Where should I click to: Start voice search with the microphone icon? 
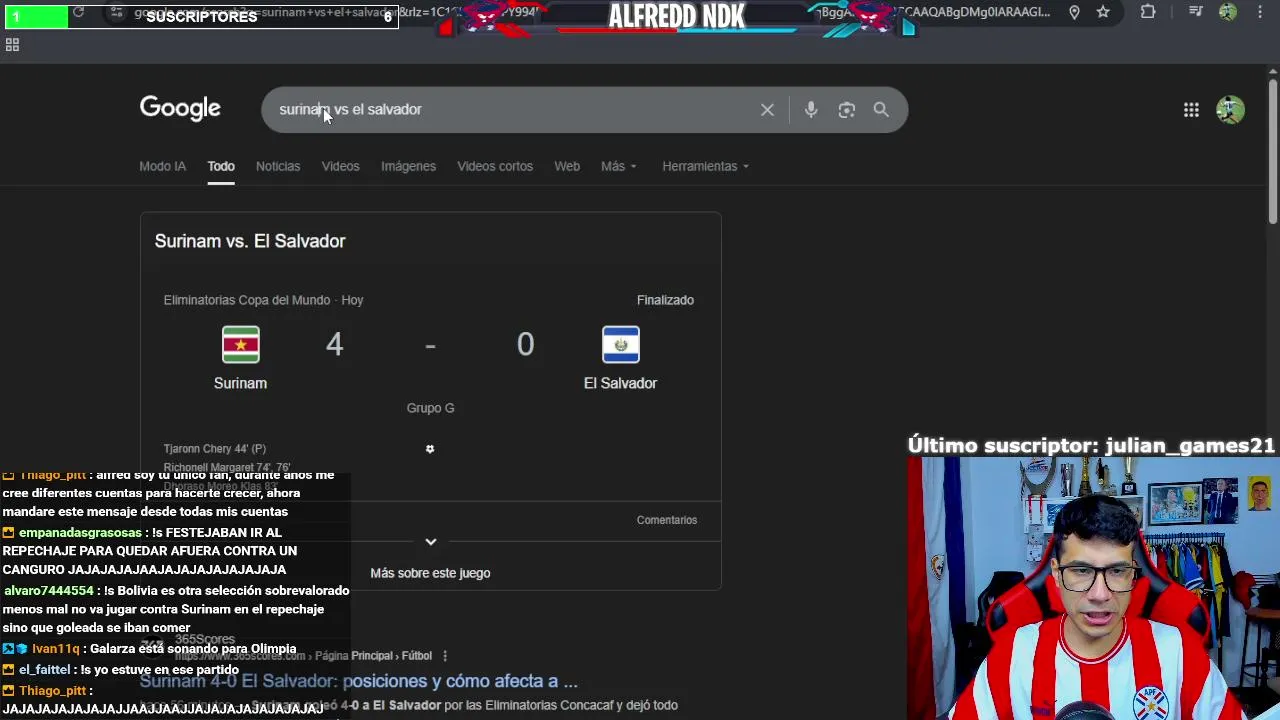point(811,110)
